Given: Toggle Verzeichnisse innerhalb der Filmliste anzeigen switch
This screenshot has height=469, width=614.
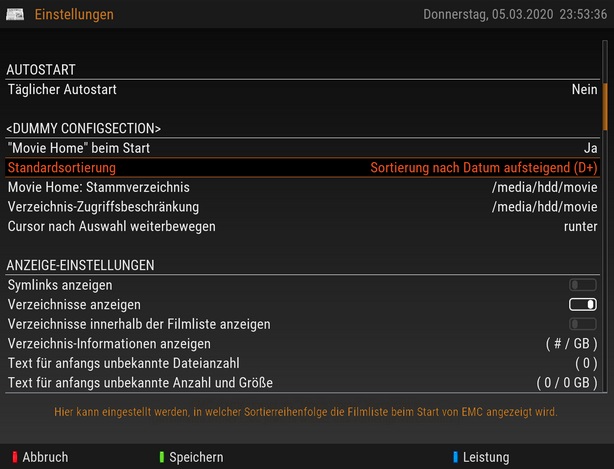Looking at the screenshot, I should click(582, 324).
